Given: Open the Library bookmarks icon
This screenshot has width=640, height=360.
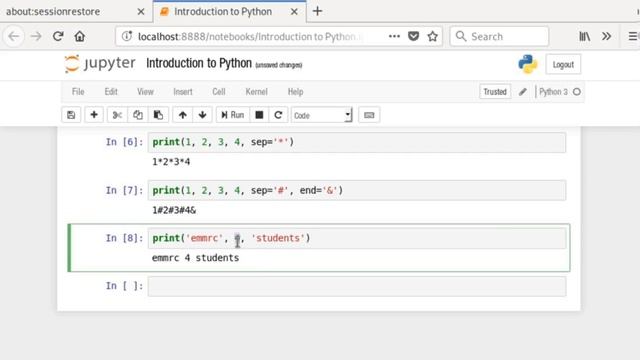Looking at the screenshot, I should pos(584,36).
